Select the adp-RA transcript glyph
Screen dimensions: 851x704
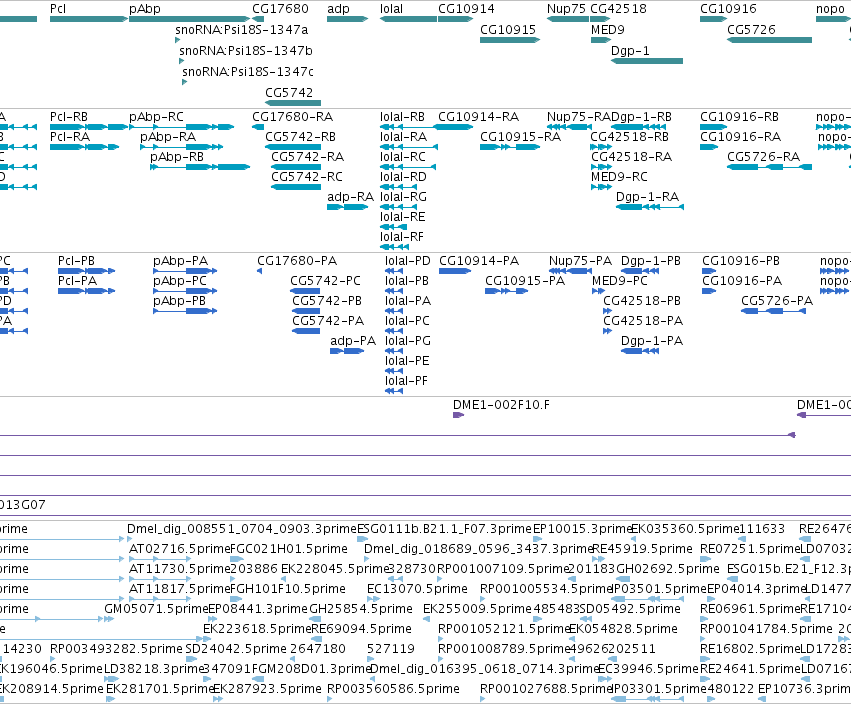pos(347,207)
